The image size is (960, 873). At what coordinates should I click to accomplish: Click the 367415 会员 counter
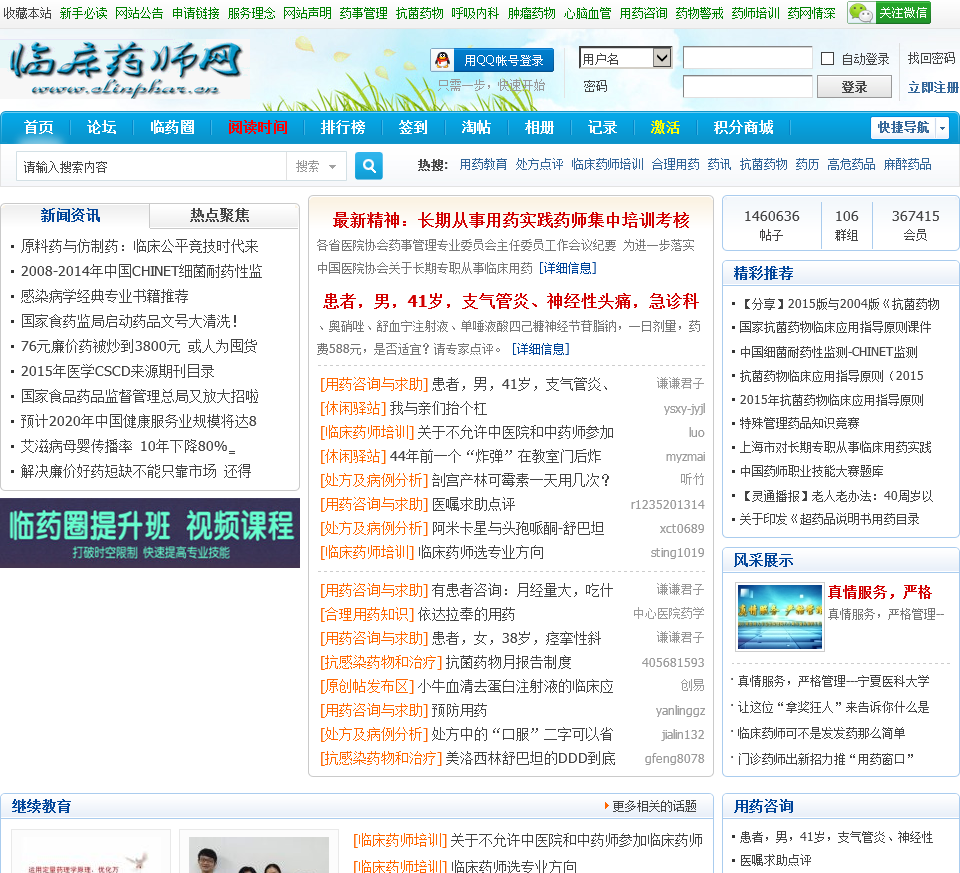tap(915, 225)
